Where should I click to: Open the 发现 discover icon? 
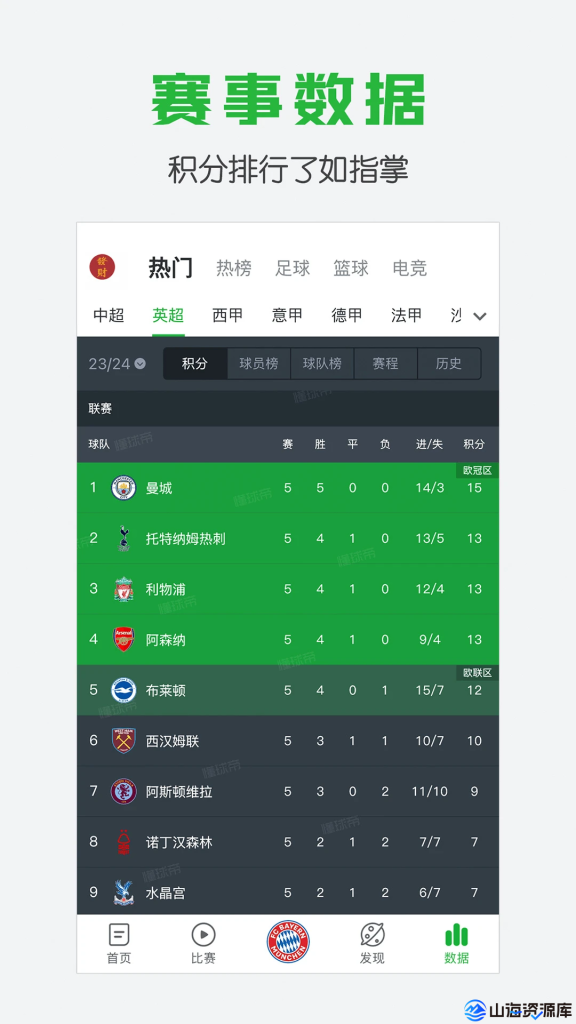tap(372, 942)
